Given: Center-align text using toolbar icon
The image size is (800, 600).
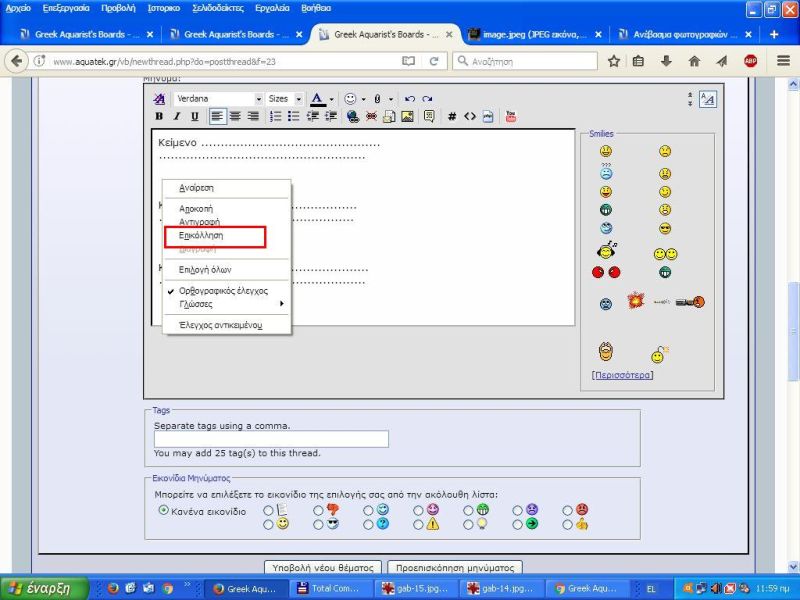Looking at the screenshot, I should 236,116.
